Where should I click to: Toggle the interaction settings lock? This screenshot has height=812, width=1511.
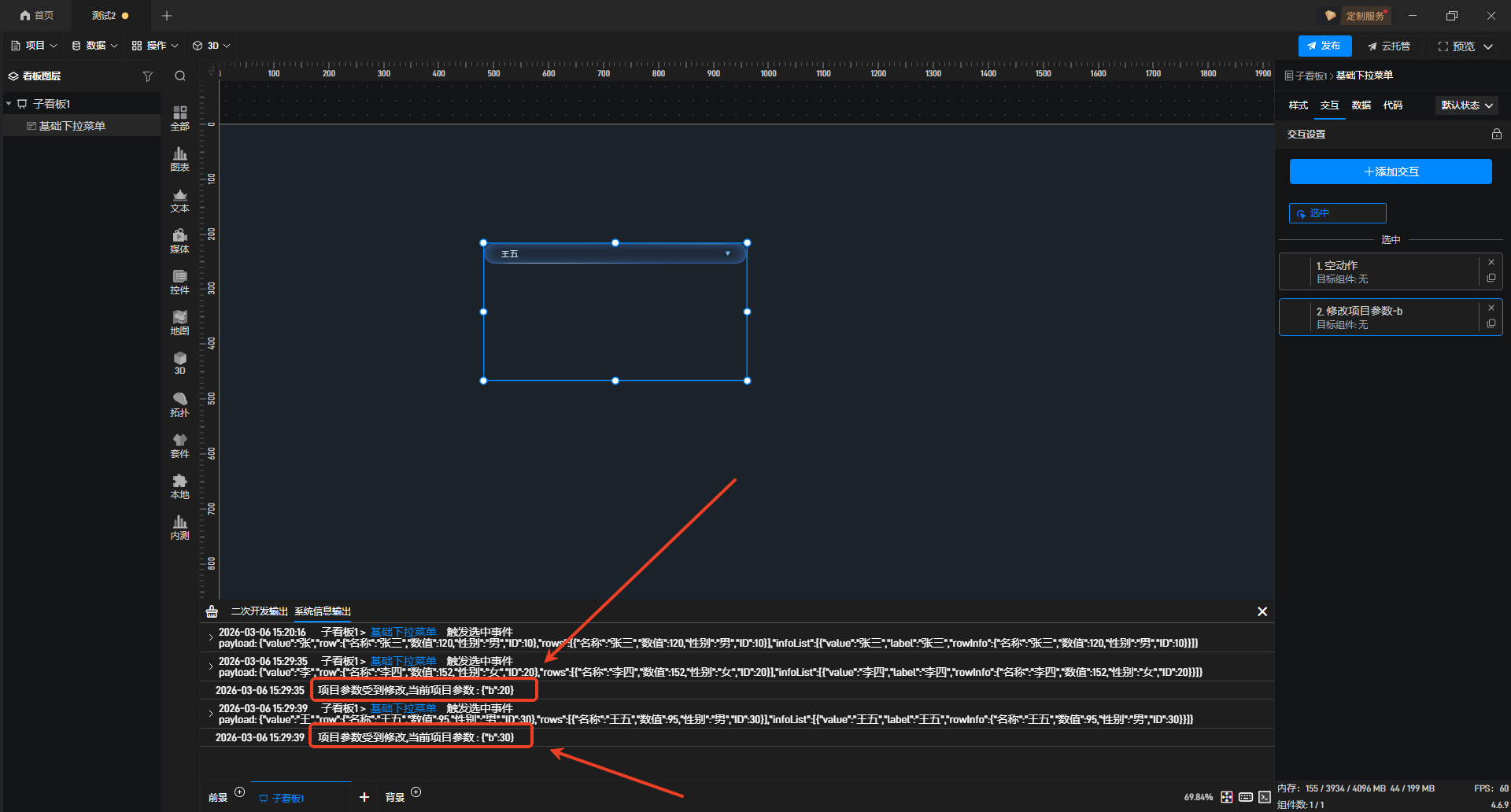pos(1496,135)
